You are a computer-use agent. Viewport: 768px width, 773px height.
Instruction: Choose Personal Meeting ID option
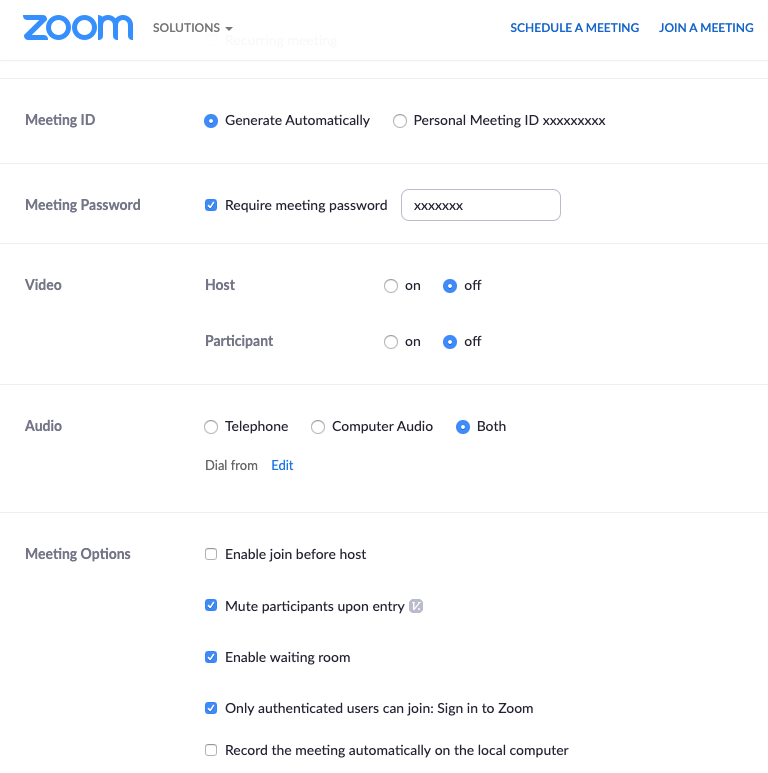[400, 121]
